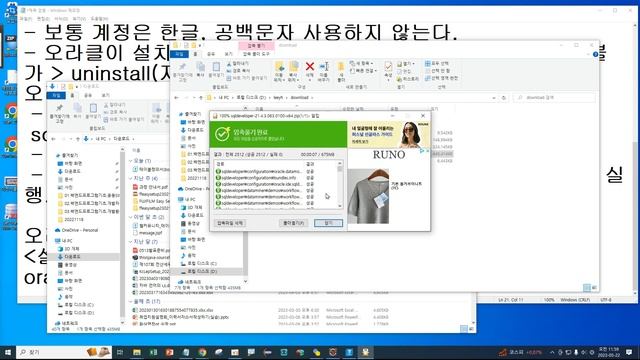The width and height of the screenshot is (640, 360).
Task: Open address bar history dropdown in download window
Action: [494, 98]
